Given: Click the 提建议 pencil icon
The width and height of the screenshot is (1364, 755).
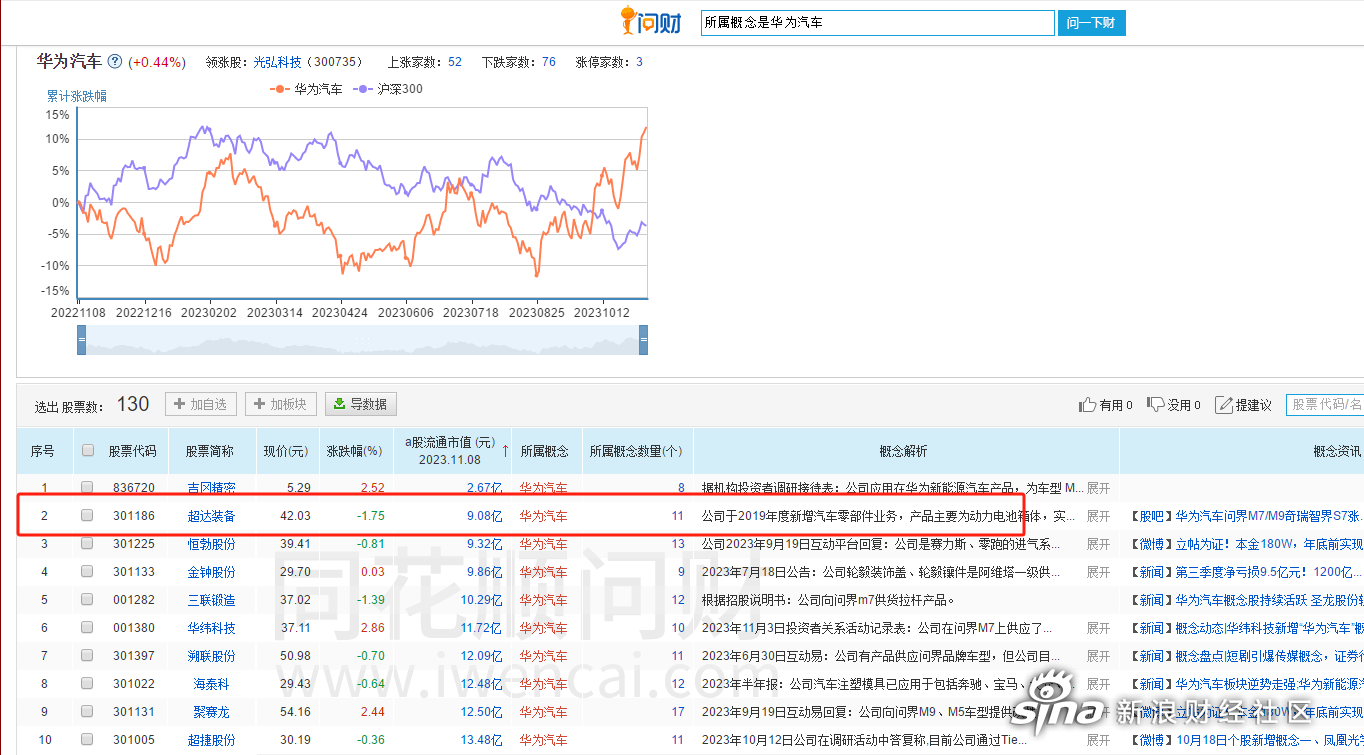Looking at the screenshot, I should pyautogui.click(x=1223, y=405).
